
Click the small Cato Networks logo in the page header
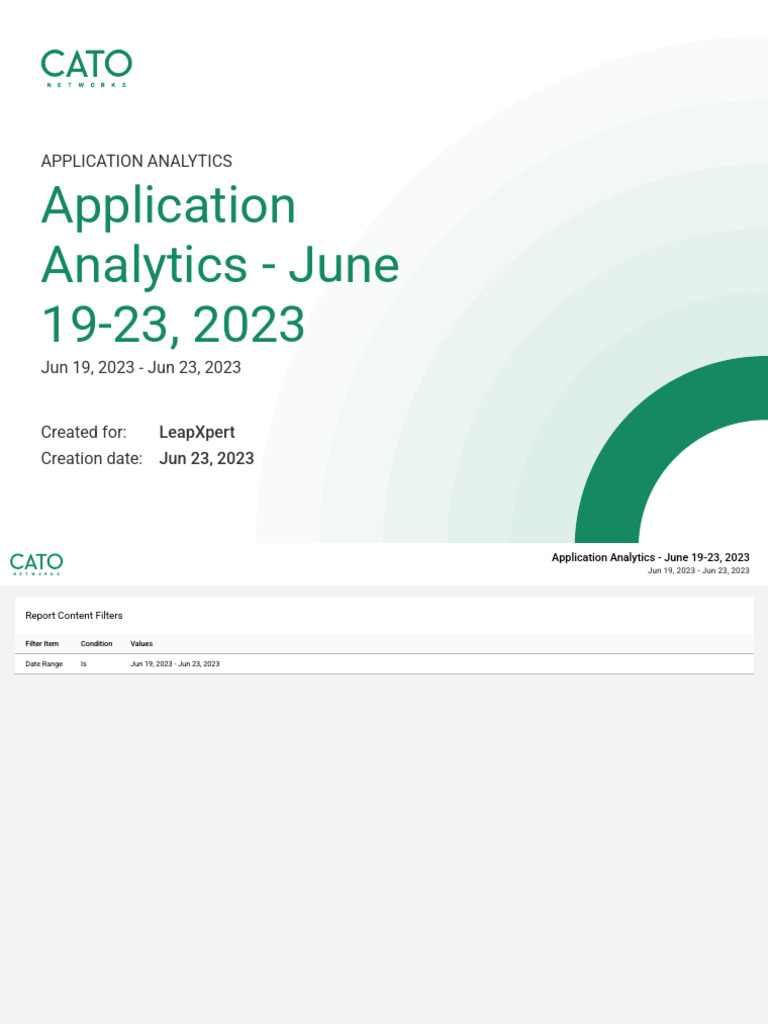pos(37,564)
